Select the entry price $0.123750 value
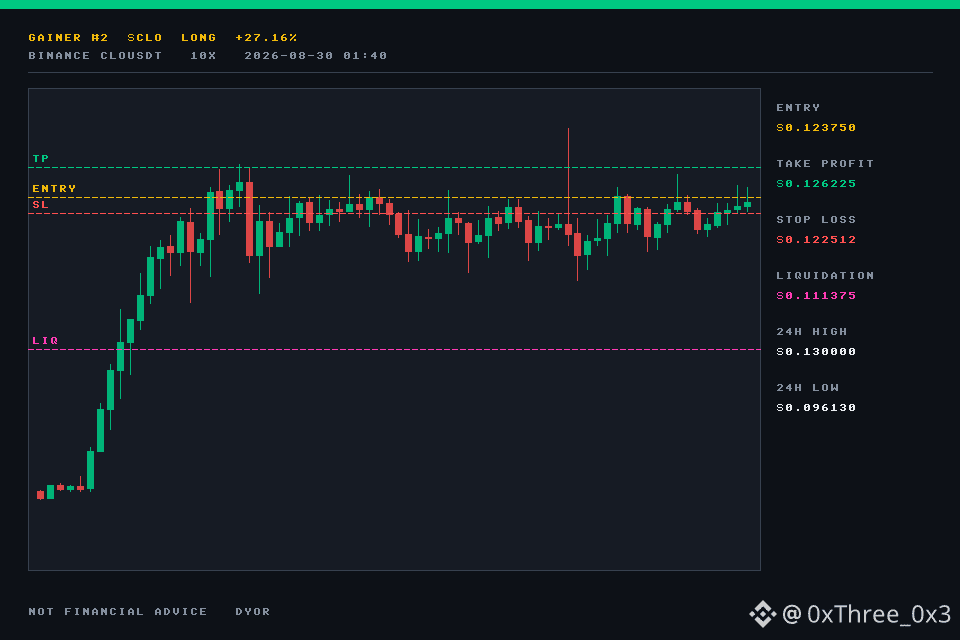The height and width of the screenshot is (640, 960). pos(816,127)
